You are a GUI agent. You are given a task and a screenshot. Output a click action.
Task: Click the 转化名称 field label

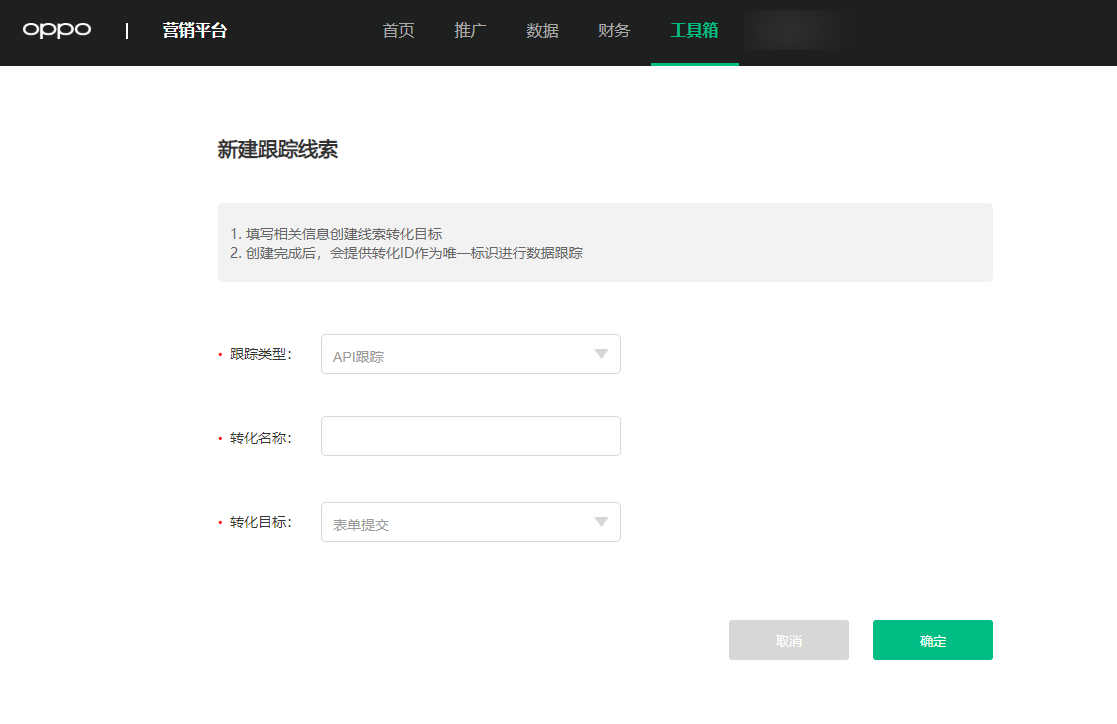click(x=259, y=438)
